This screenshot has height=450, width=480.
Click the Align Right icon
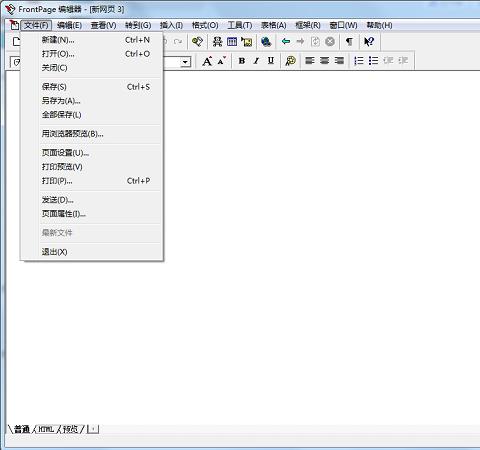click(339, 61)
